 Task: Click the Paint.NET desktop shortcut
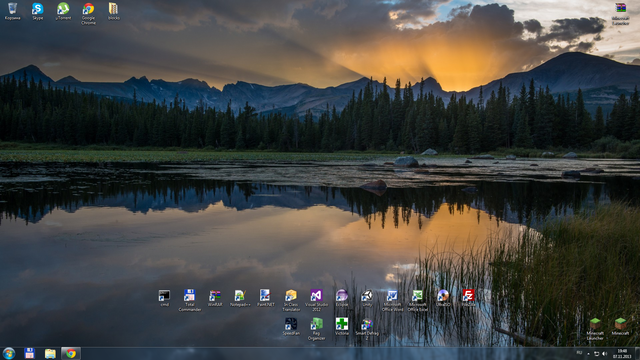[265, 298]
